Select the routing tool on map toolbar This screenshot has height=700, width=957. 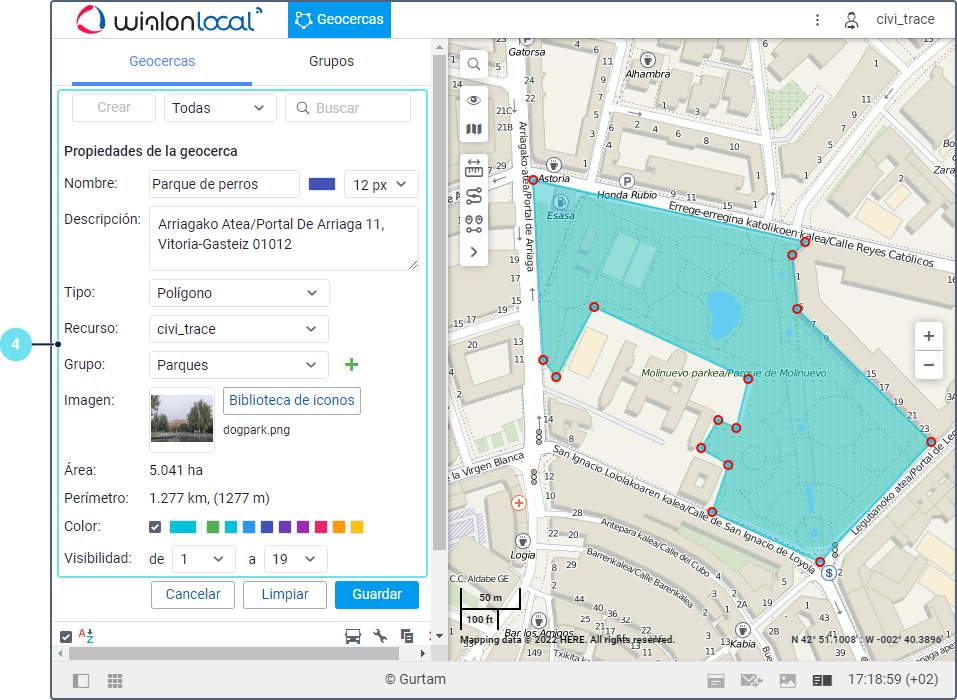[x=474, y=196]
